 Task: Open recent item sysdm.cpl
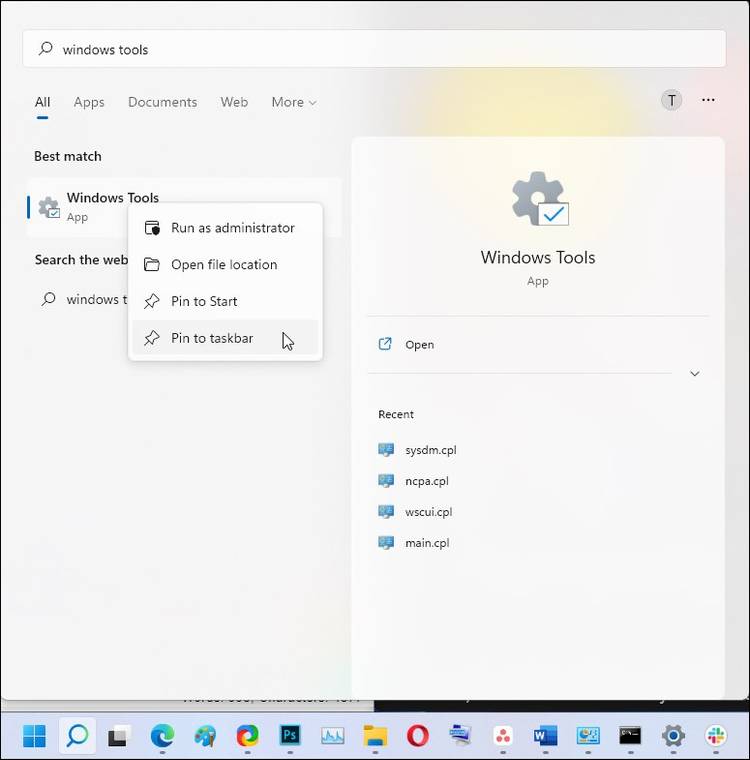431,450
